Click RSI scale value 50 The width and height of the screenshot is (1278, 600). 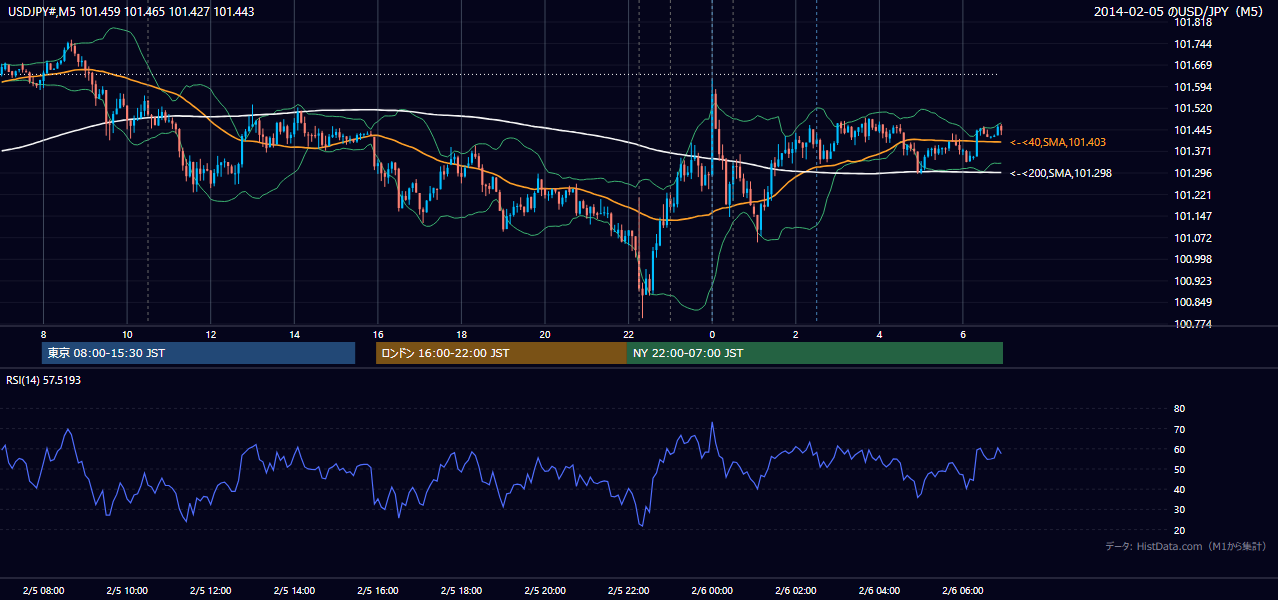pyautogui.click(x=1180, y=469)
